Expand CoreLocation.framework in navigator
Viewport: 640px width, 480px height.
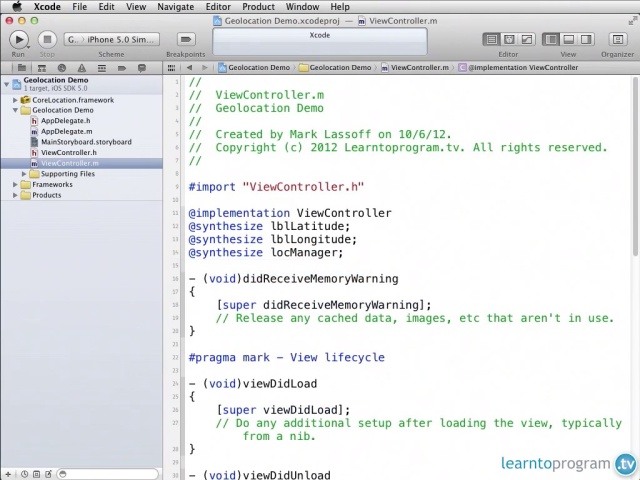pos(15,100)
